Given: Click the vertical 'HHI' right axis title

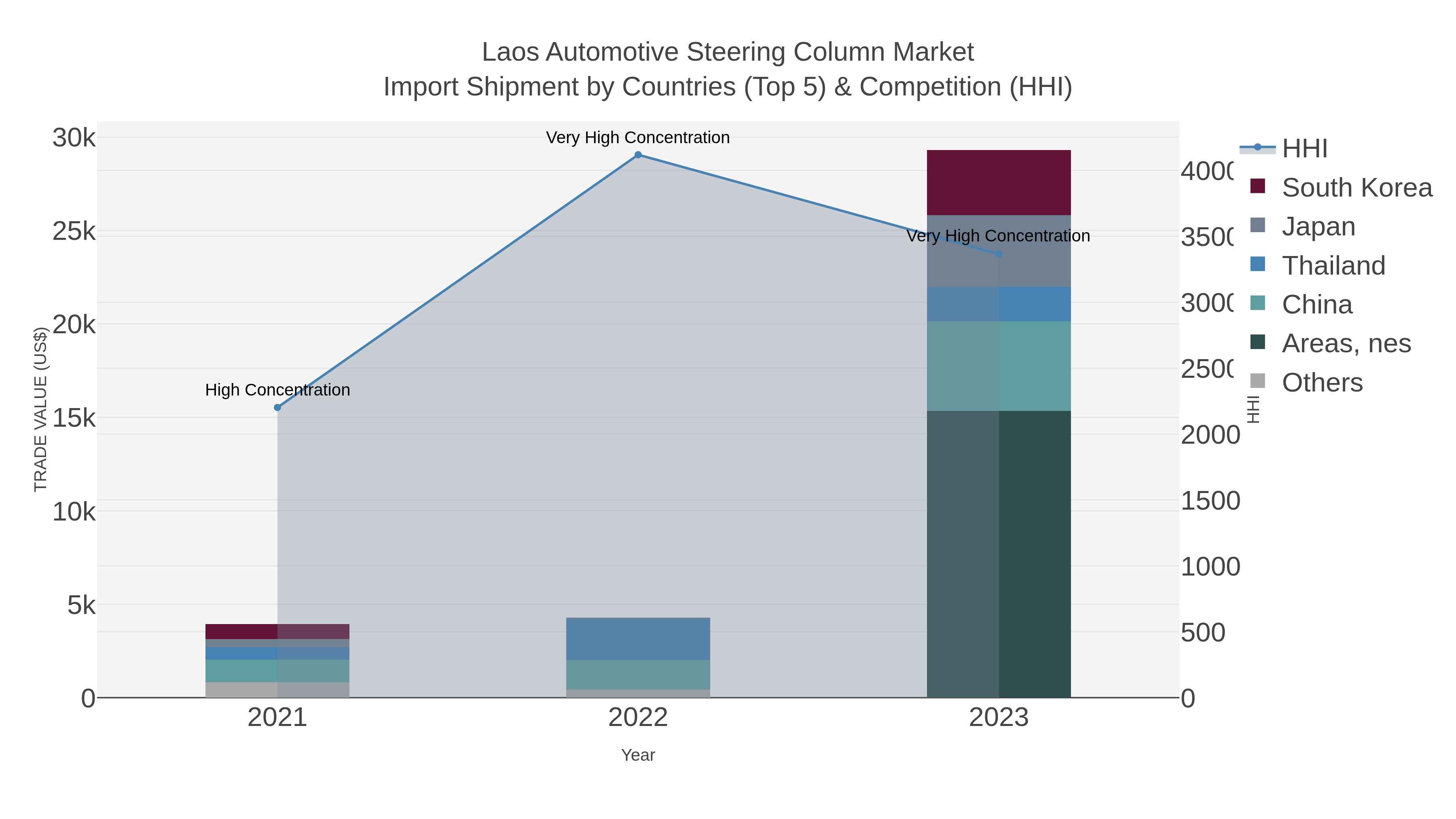Looking at the screenshot, I should (x=1254, y=410).
